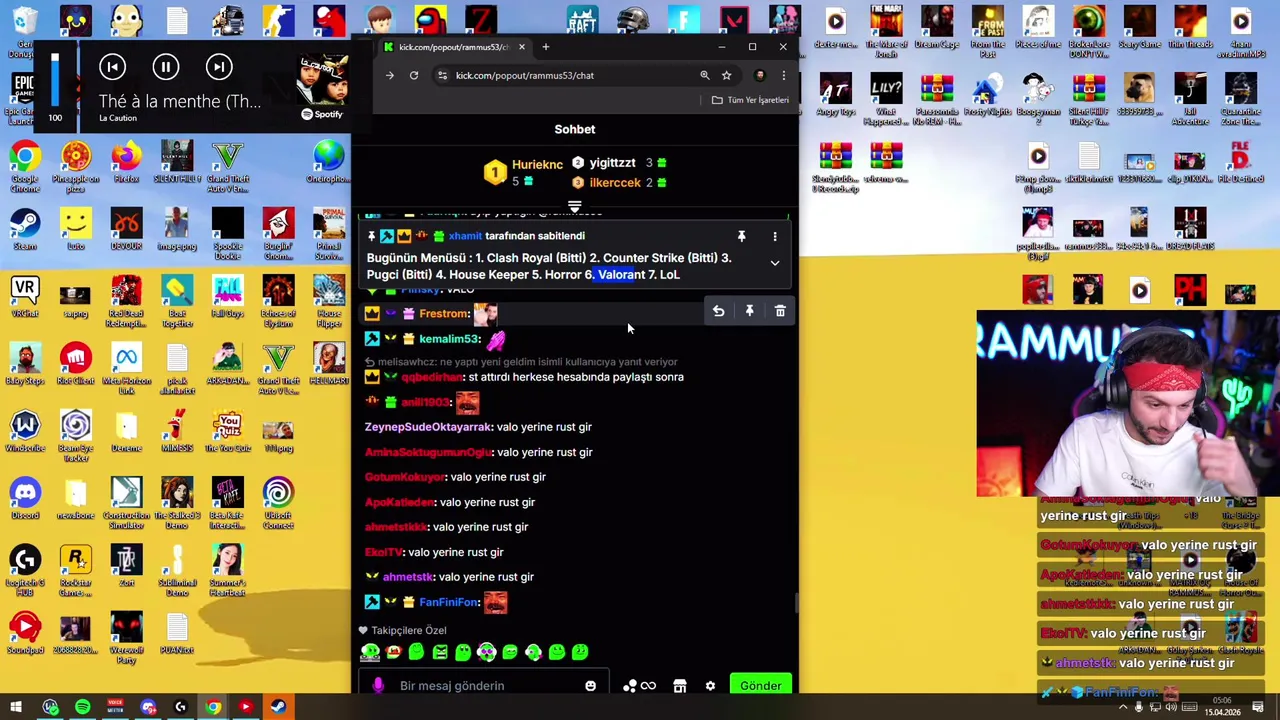Reload the Kick chat page
This screenshot has height=720, width=1280.
coord(413,75)
